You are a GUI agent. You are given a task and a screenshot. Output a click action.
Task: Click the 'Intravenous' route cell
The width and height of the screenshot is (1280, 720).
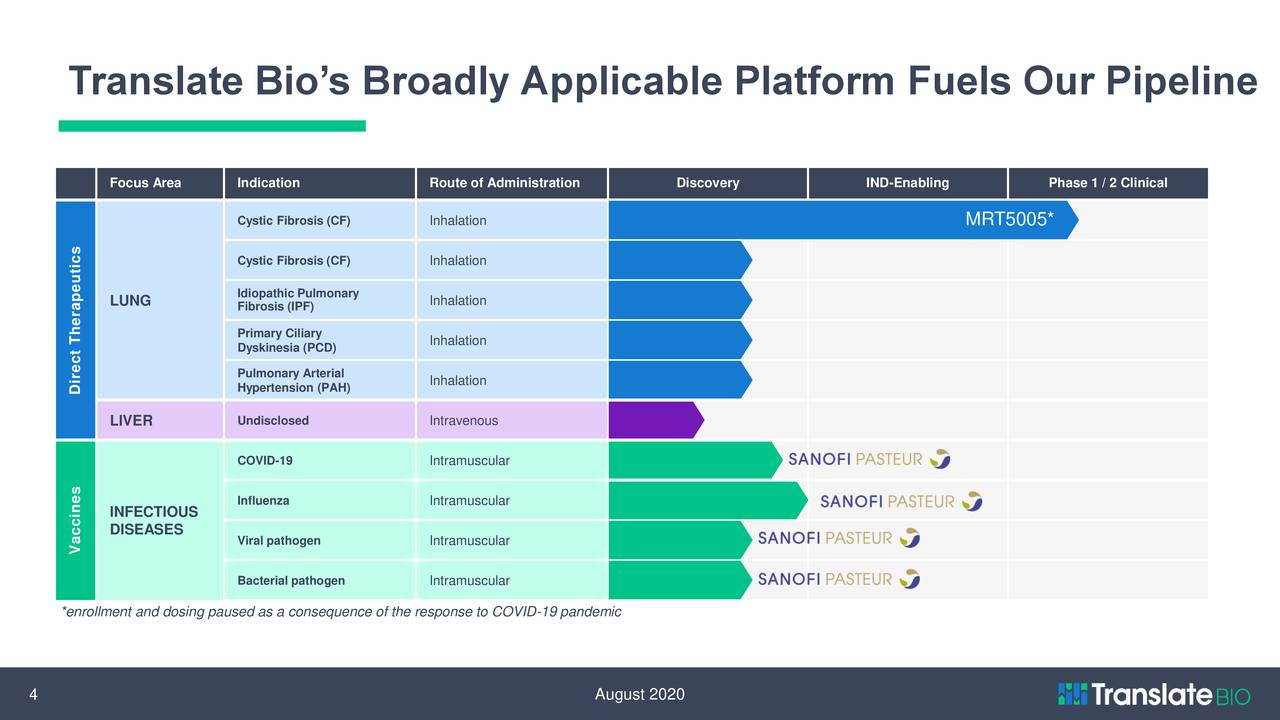click(511, 420)
